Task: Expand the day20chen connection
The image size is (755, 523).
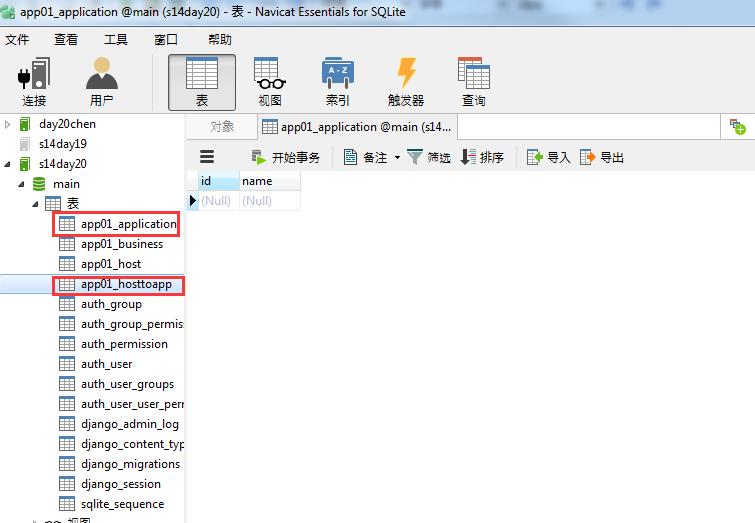Action: coord(7,124)
